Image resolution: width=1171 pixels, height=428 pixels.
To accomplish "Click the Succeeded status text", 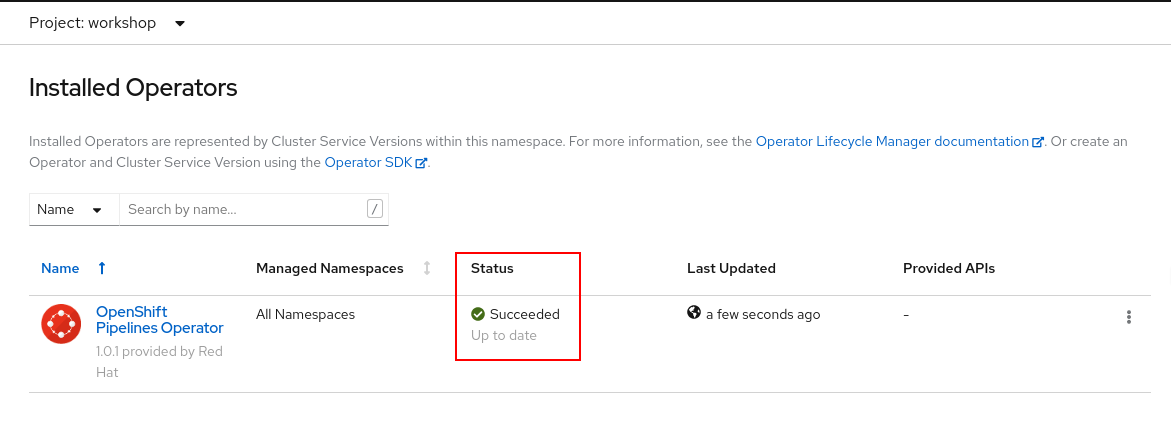I will click(524, 314).
